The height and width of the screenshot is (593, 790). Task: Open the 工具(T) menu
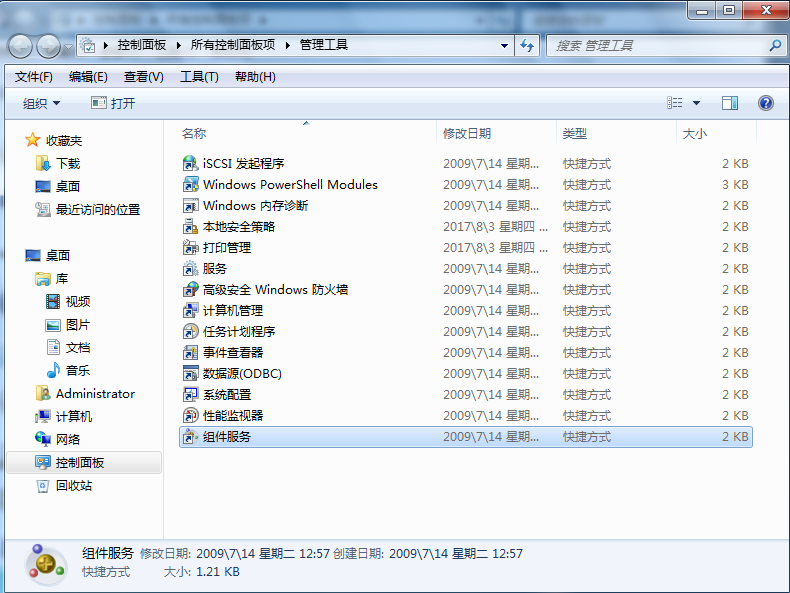[198, 77]
